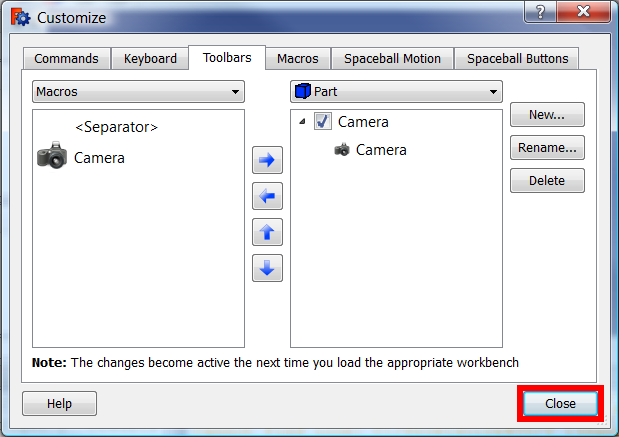The height and width of the screenshot is (437, 619).
Task: Click the blue Part cube icon in the dropdown
Action: click(303, 91)
